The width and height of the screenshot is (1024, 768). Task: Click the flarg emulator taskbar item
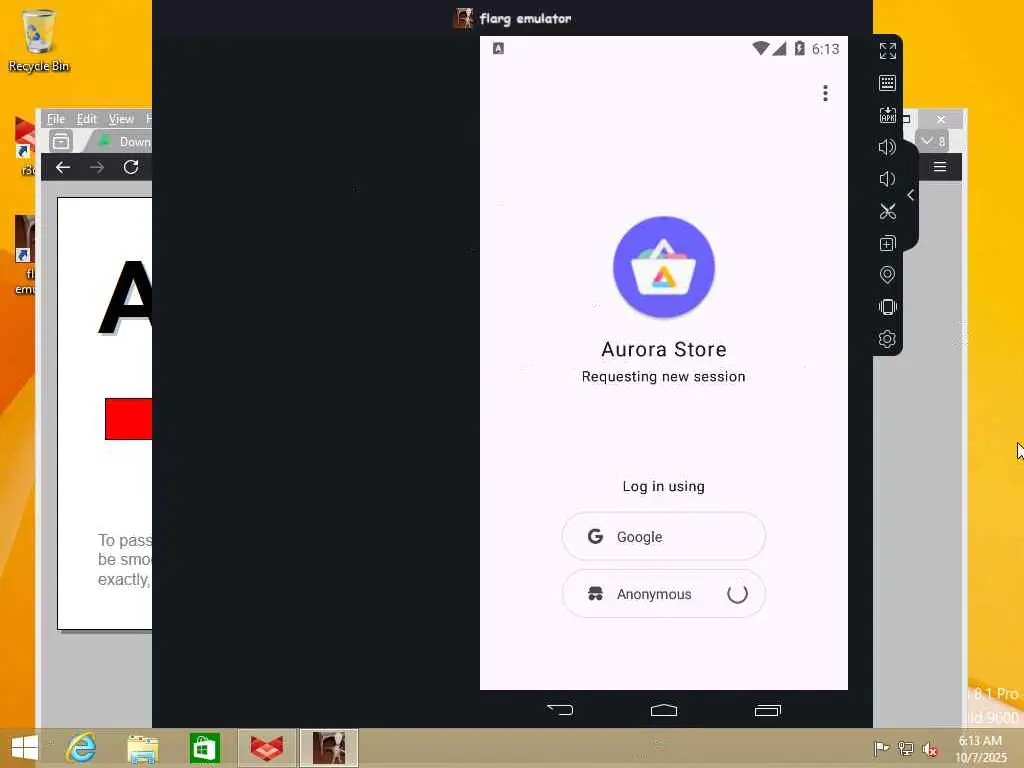328,748
